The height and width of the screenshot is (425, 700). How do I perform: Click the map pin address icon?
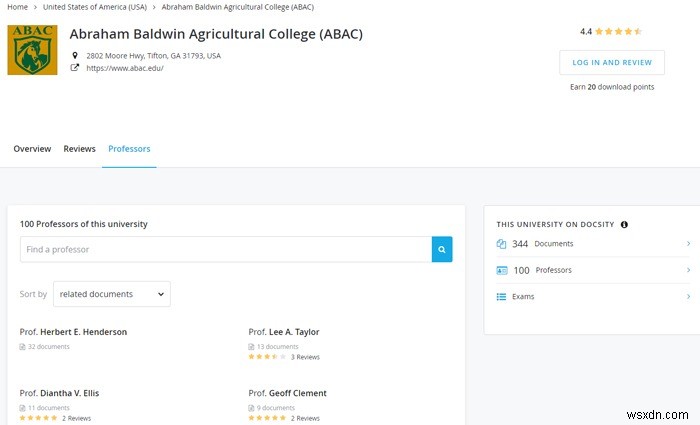click(x=74, y=56)
